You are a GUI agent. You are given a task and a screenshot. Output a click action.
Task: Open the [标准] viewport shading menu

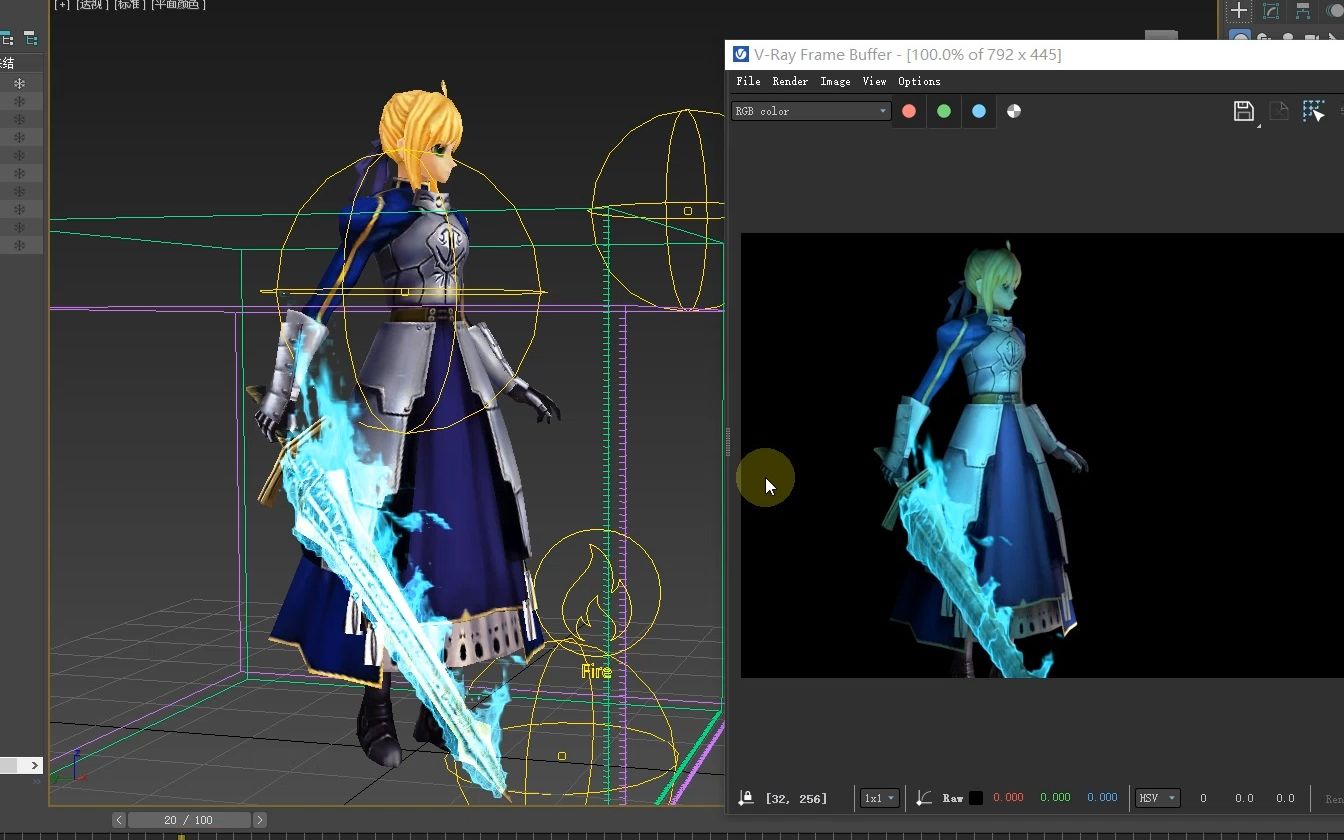(128, 5)
